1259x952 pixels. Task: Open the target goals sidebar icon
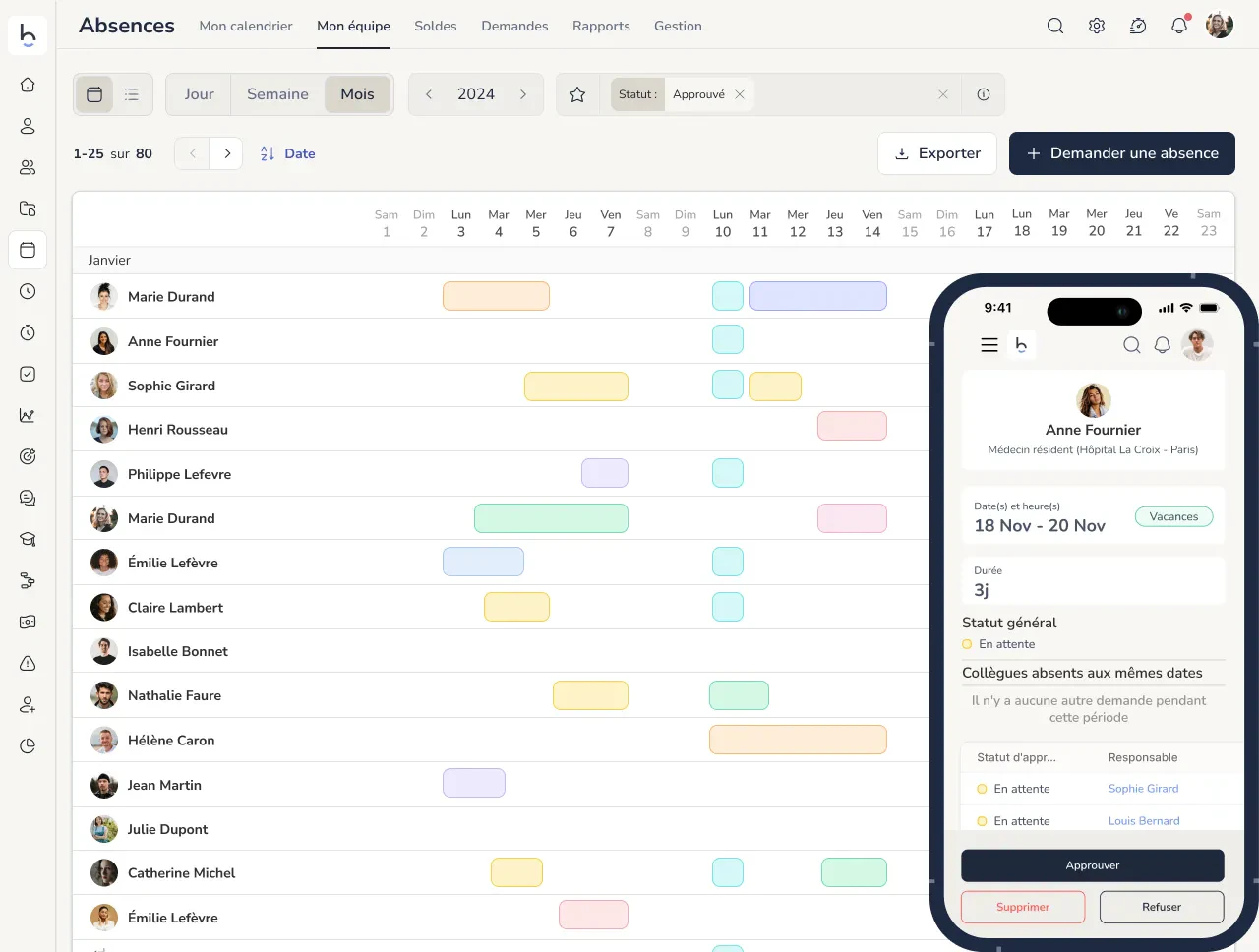28,456
